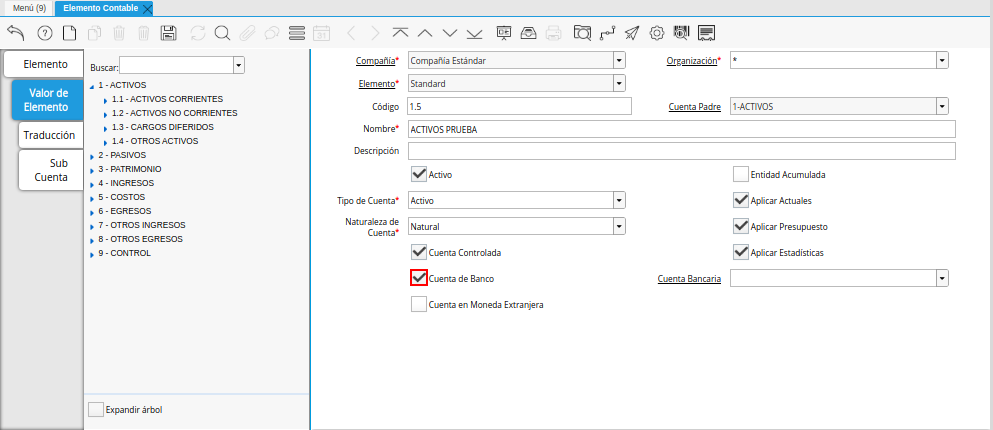The height and width of the screenshot is (430, 993).
Task: Switch to the Traducción tab
Action: pyautogui.click(x=49, y=134)
